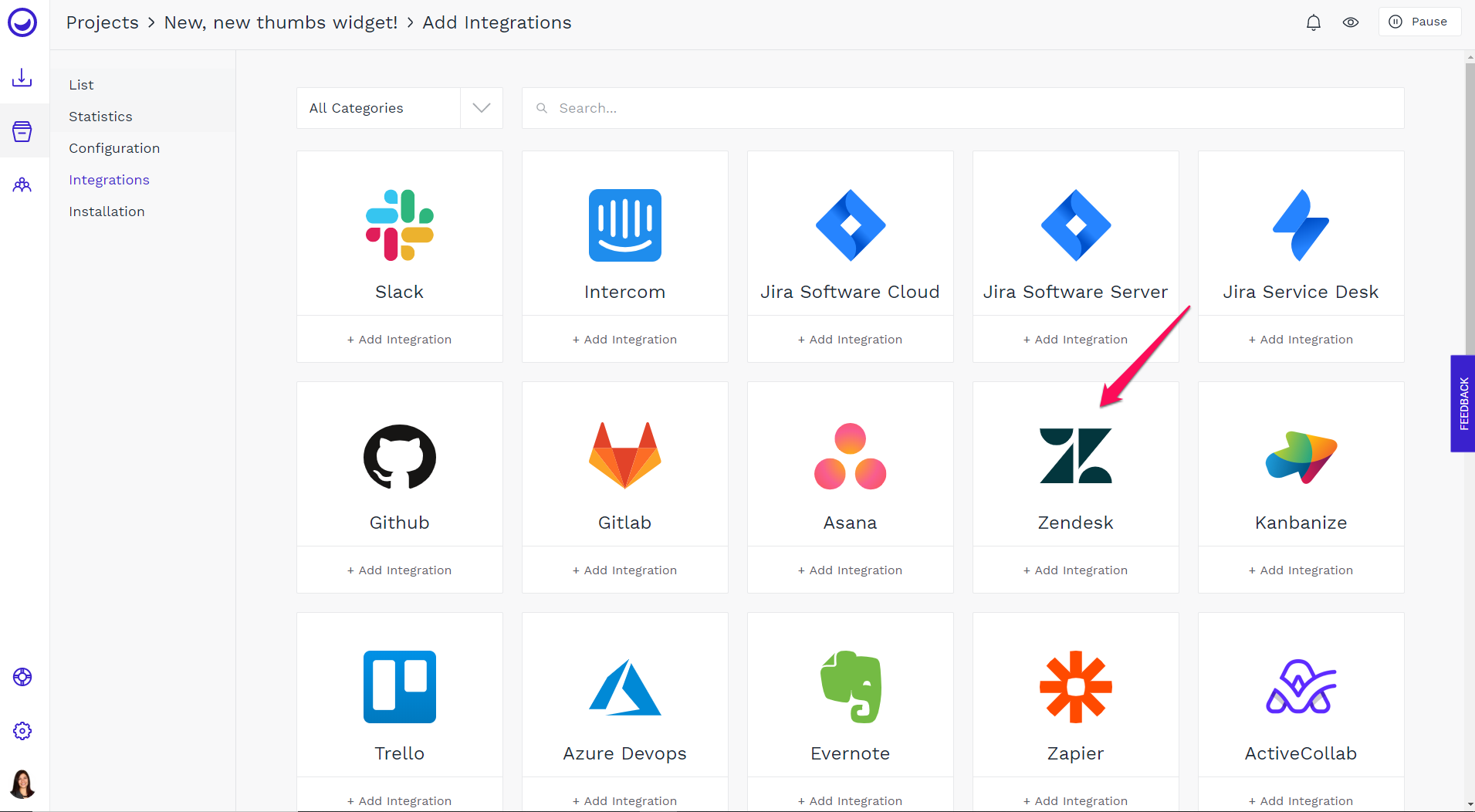1475x812 pixels.
Task: Click the Jira Service Desk logo
Action: click(1301, 225)
